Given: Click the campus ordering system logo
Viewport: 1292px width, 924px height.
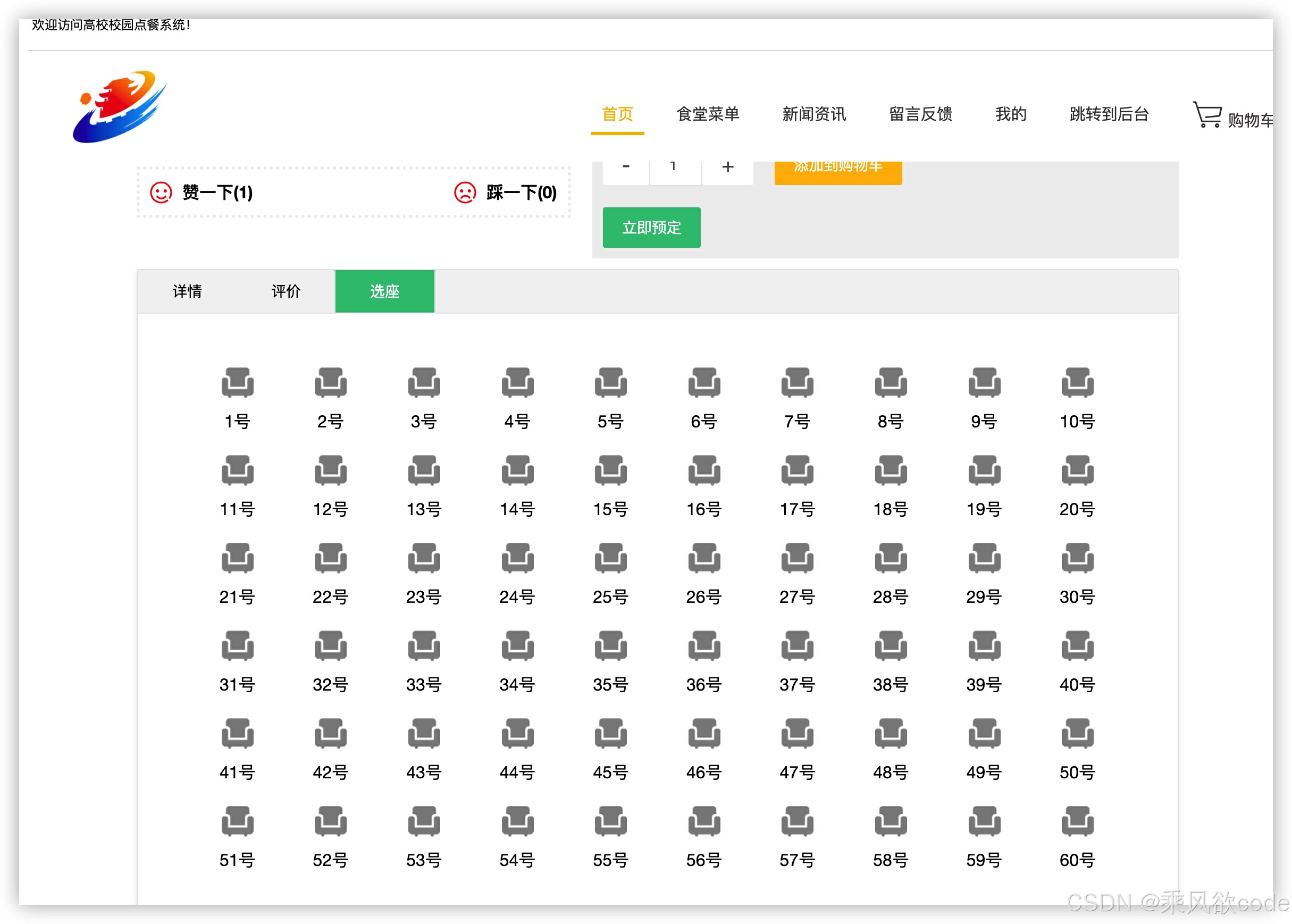Looking at the screenshot, I should (x=120, y=107).
